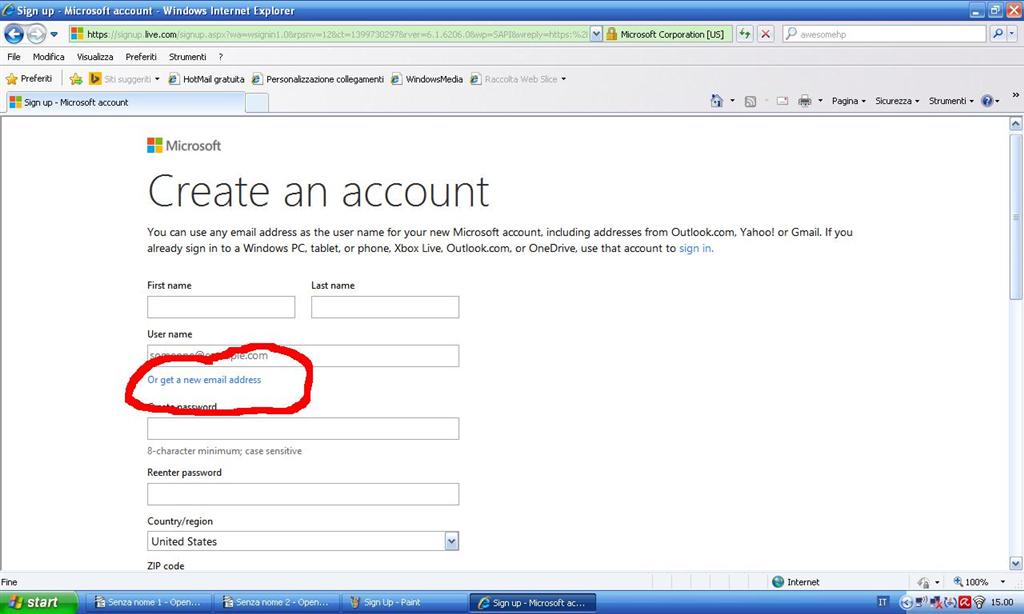Switch to Senza nome 1 taskbar window
1024x614 pixels.
(150, 602)
